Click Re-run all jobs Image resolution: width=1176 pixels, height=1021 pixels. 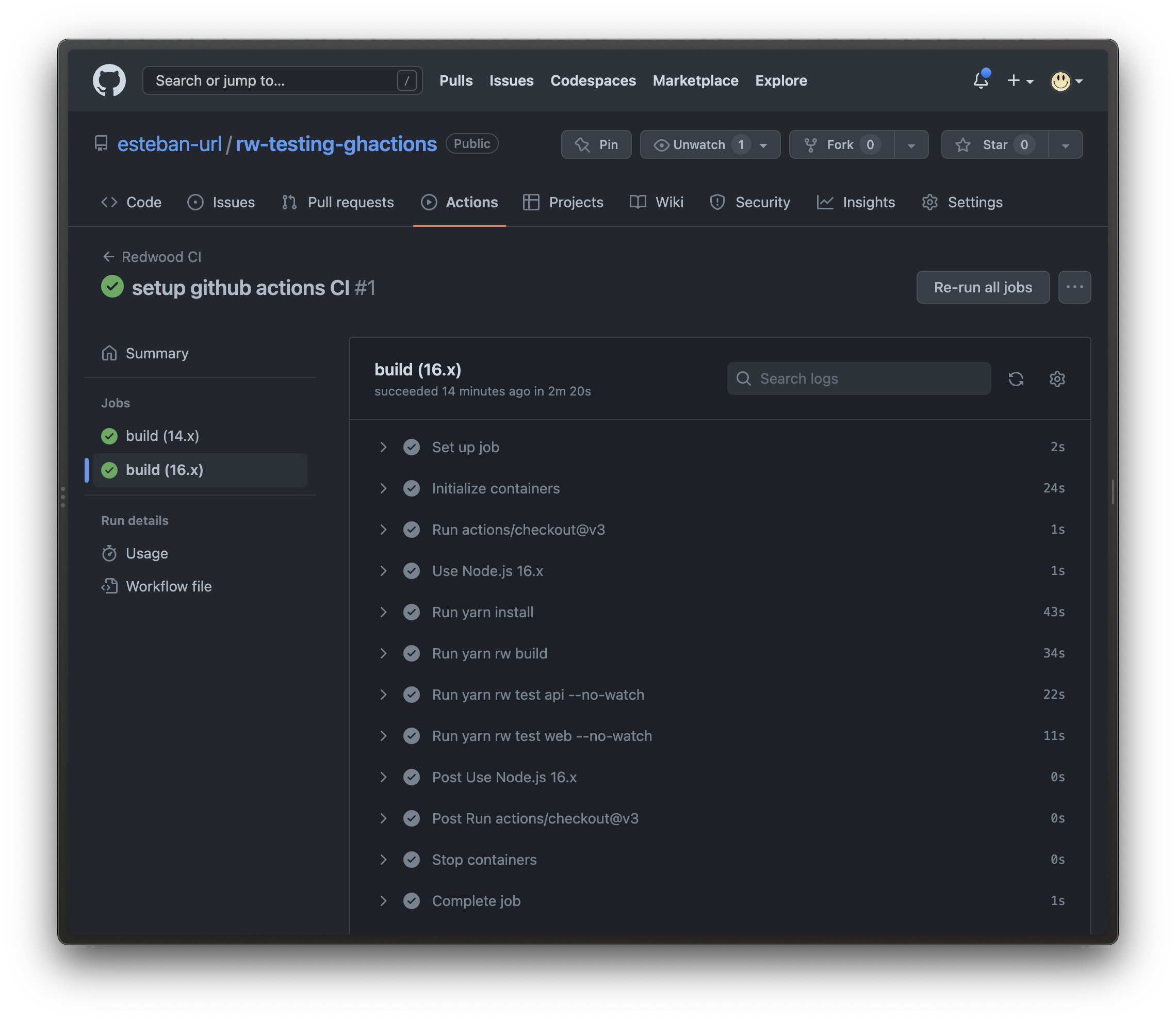coord(983,287)
